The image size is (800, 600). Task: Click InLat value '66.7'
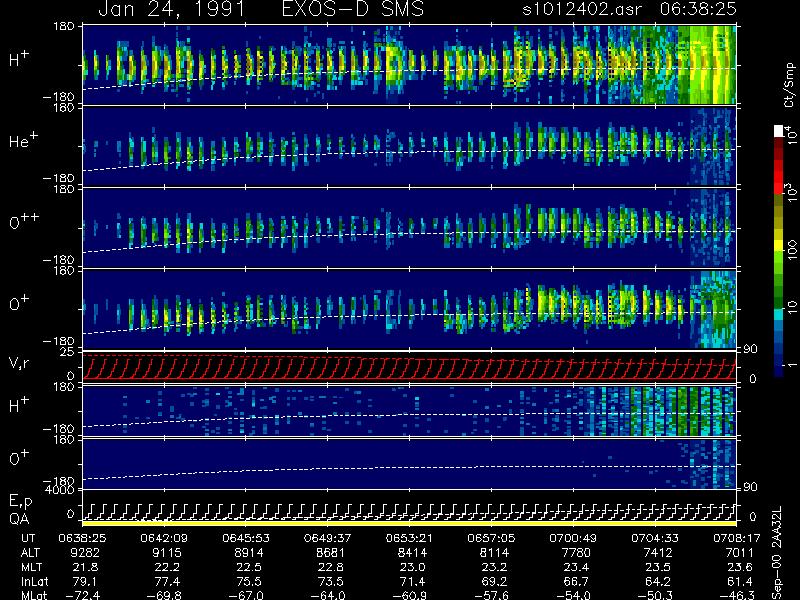point(577,581)
